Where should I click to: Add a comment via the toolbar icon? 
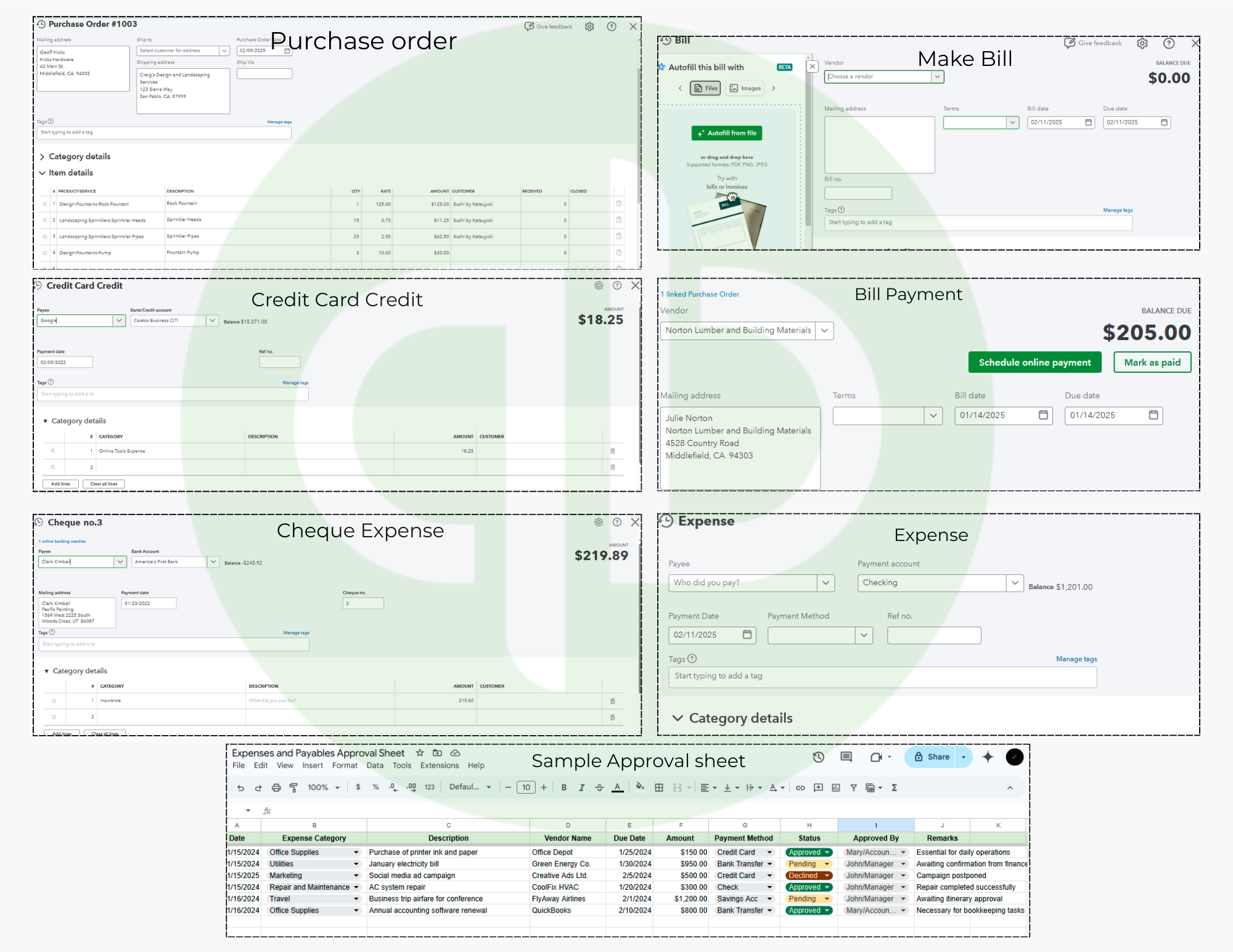(x=818, y=787)
